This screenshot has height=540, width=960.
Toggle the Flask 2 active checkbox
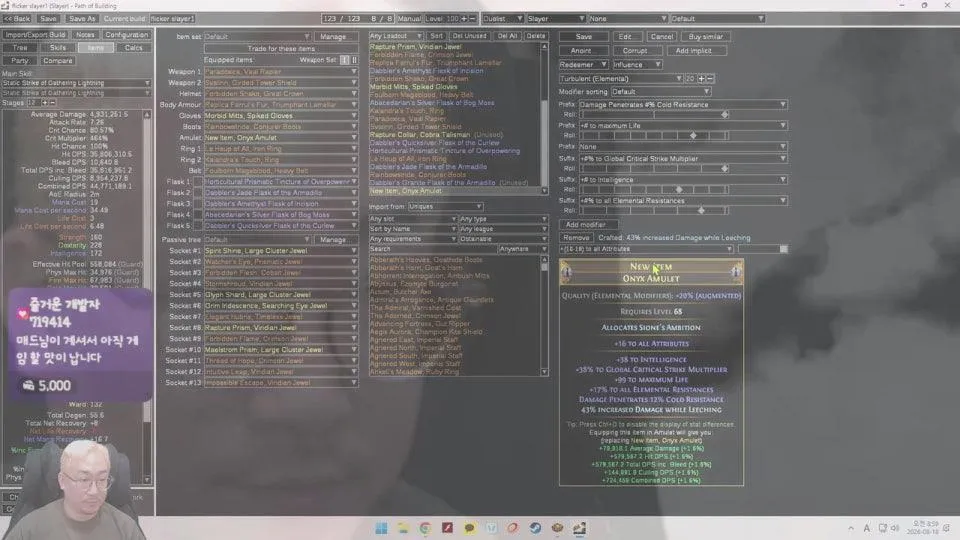198,193
